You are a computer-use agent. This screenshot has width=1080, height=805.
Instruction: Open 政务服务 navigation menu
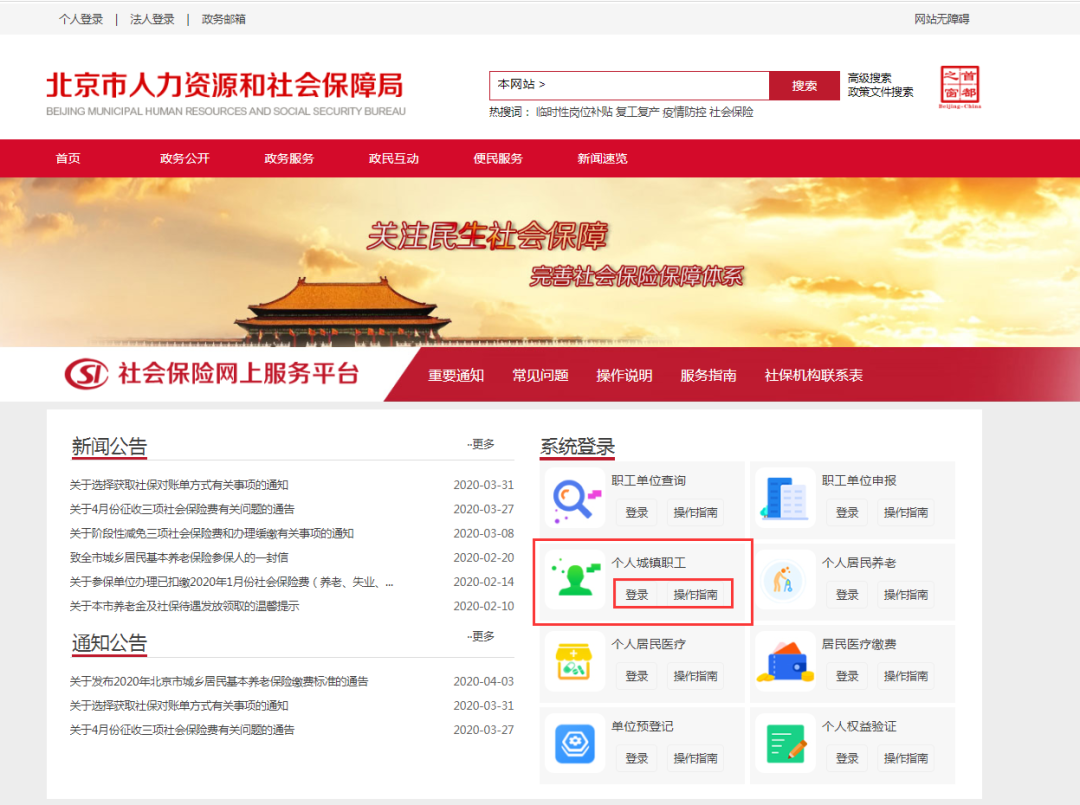point(289,158)
